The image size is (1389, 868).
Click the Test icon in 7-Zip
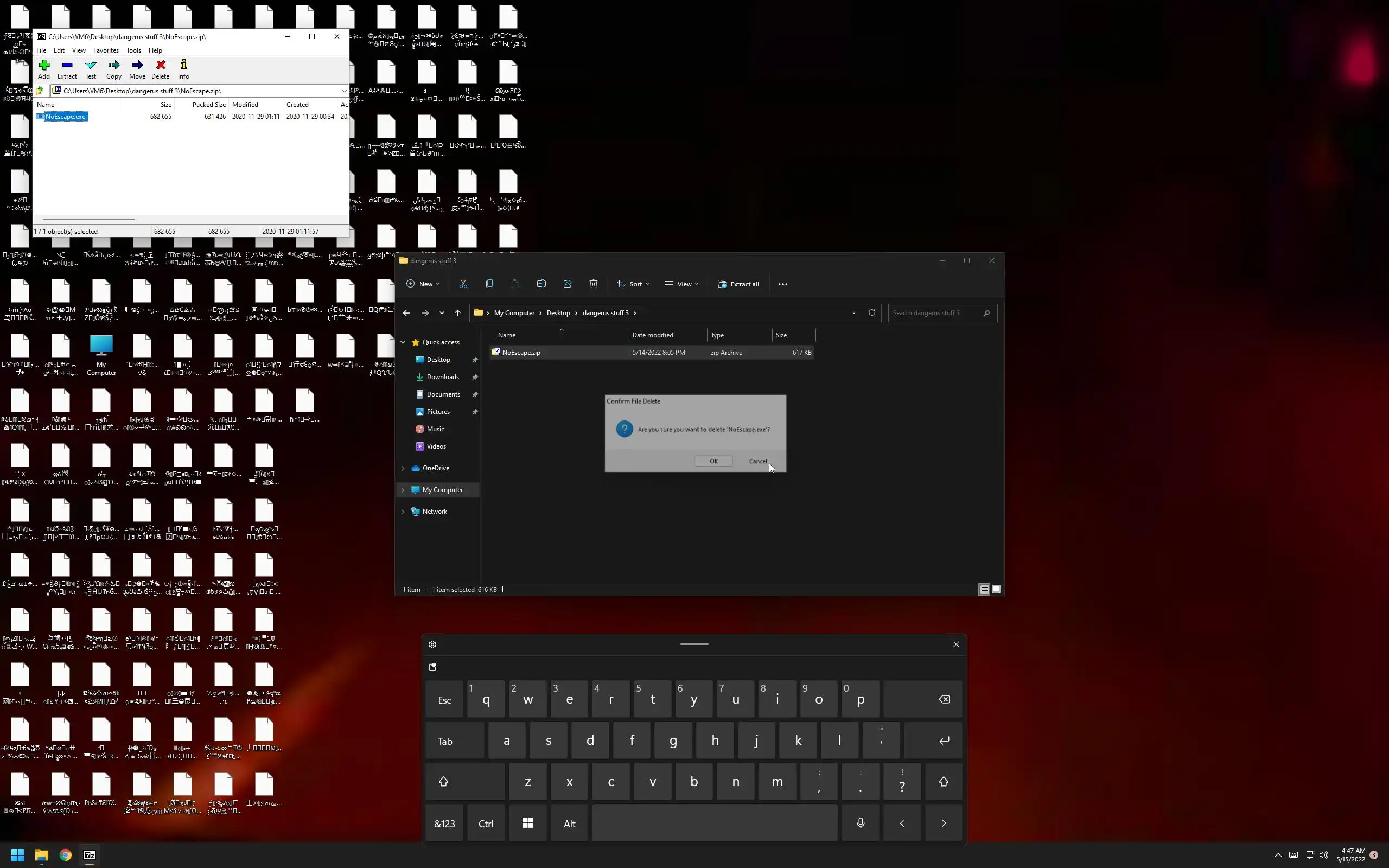[x=91, y=69]
